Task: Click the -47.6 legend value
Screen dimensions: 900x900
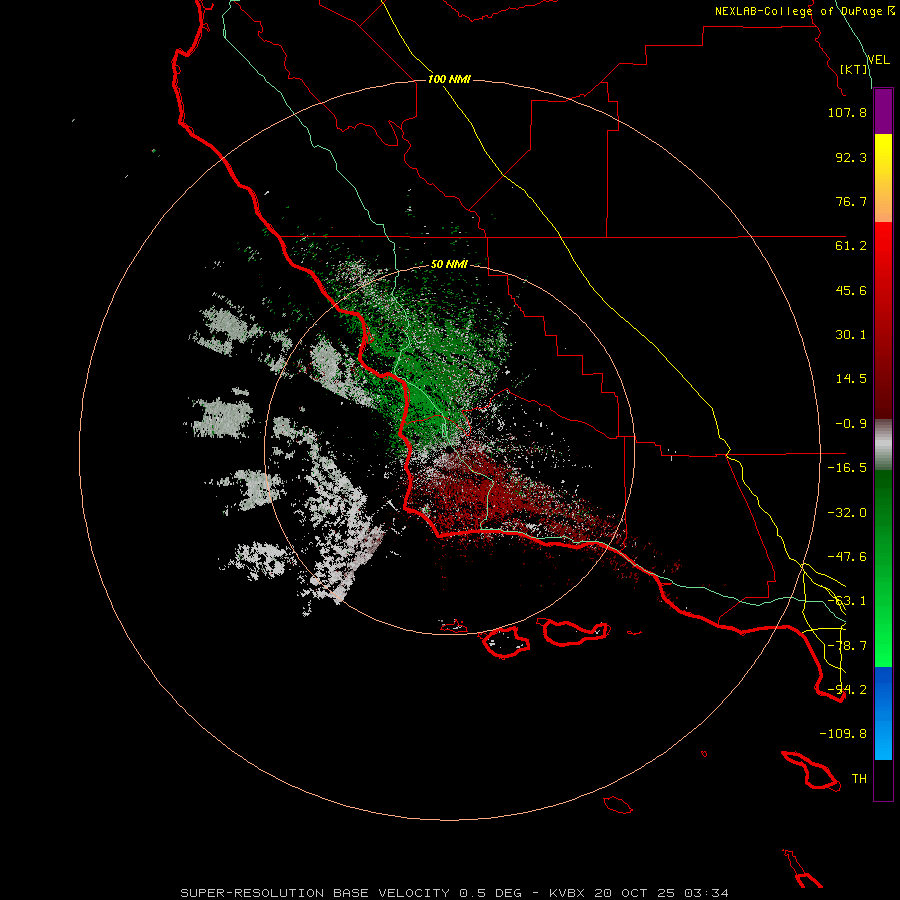Action: coord(847,557)
